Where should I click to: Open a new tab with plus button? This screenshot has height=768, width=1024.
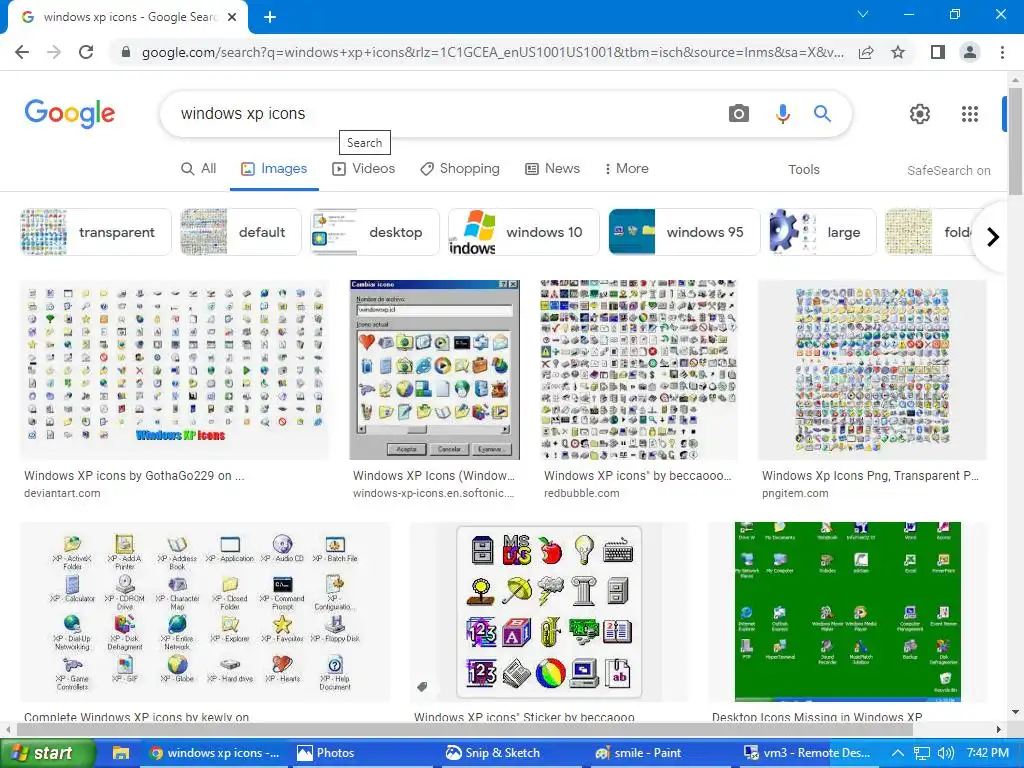pyautogui.click(x=270, y=18)
